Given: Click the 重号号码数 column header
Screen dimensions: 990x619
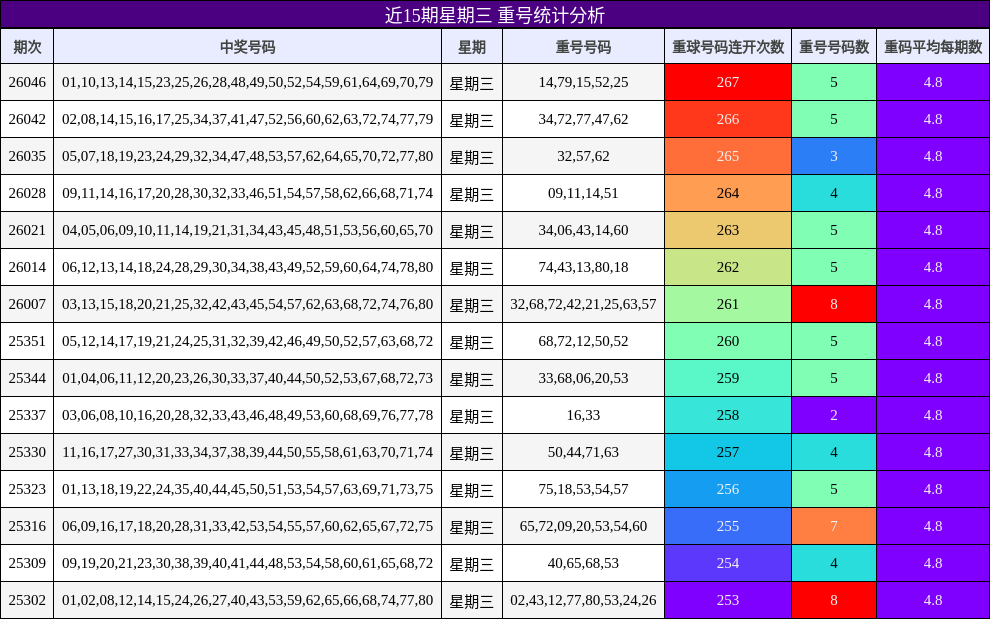Looking at the screenshot, I should [x=833, y=45].
